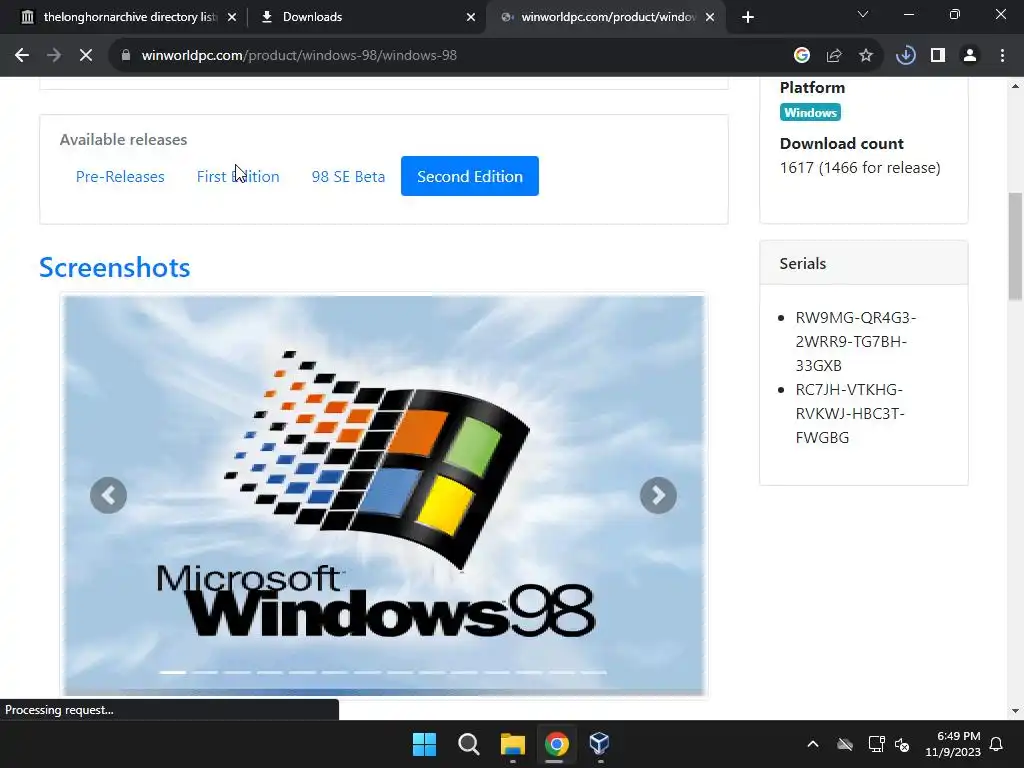Image resolution: width=1024 pixels, height=768 pixels.
Task: Open Windows taskbar search
Action: click(x=468, y=744)
